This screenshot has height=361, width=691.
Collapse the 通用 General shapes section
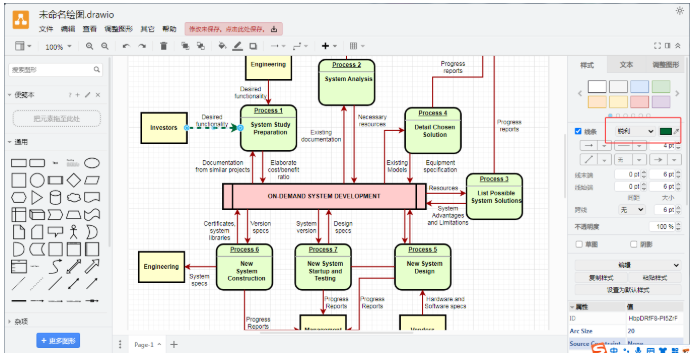click(x=18, y=142)
